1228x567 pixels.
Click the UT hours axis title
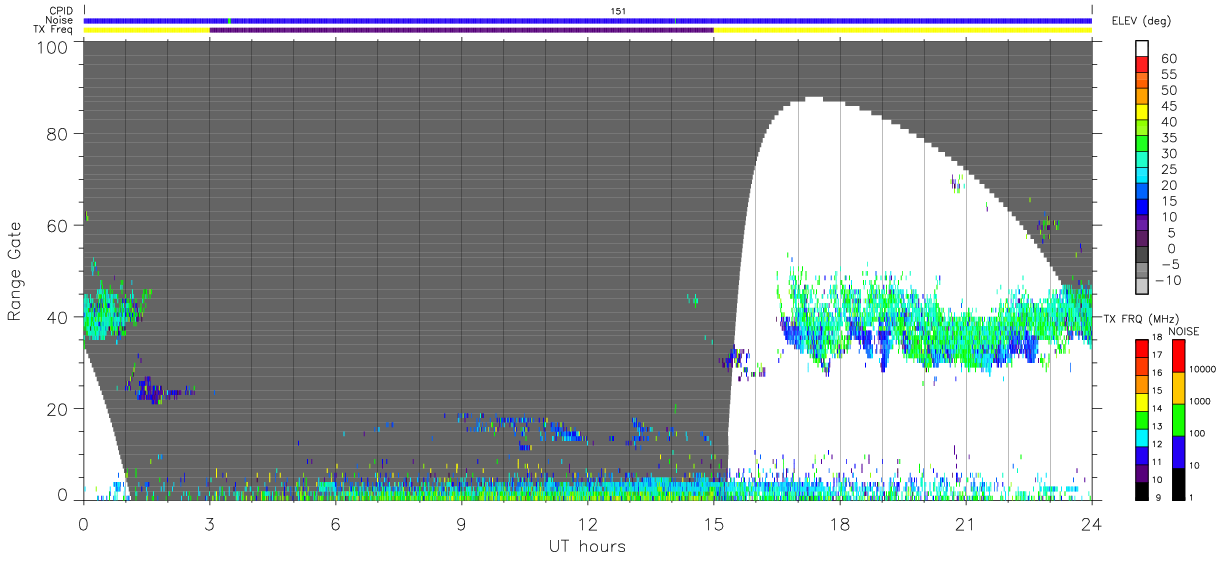pyautogui.click(x=587, y=546)
